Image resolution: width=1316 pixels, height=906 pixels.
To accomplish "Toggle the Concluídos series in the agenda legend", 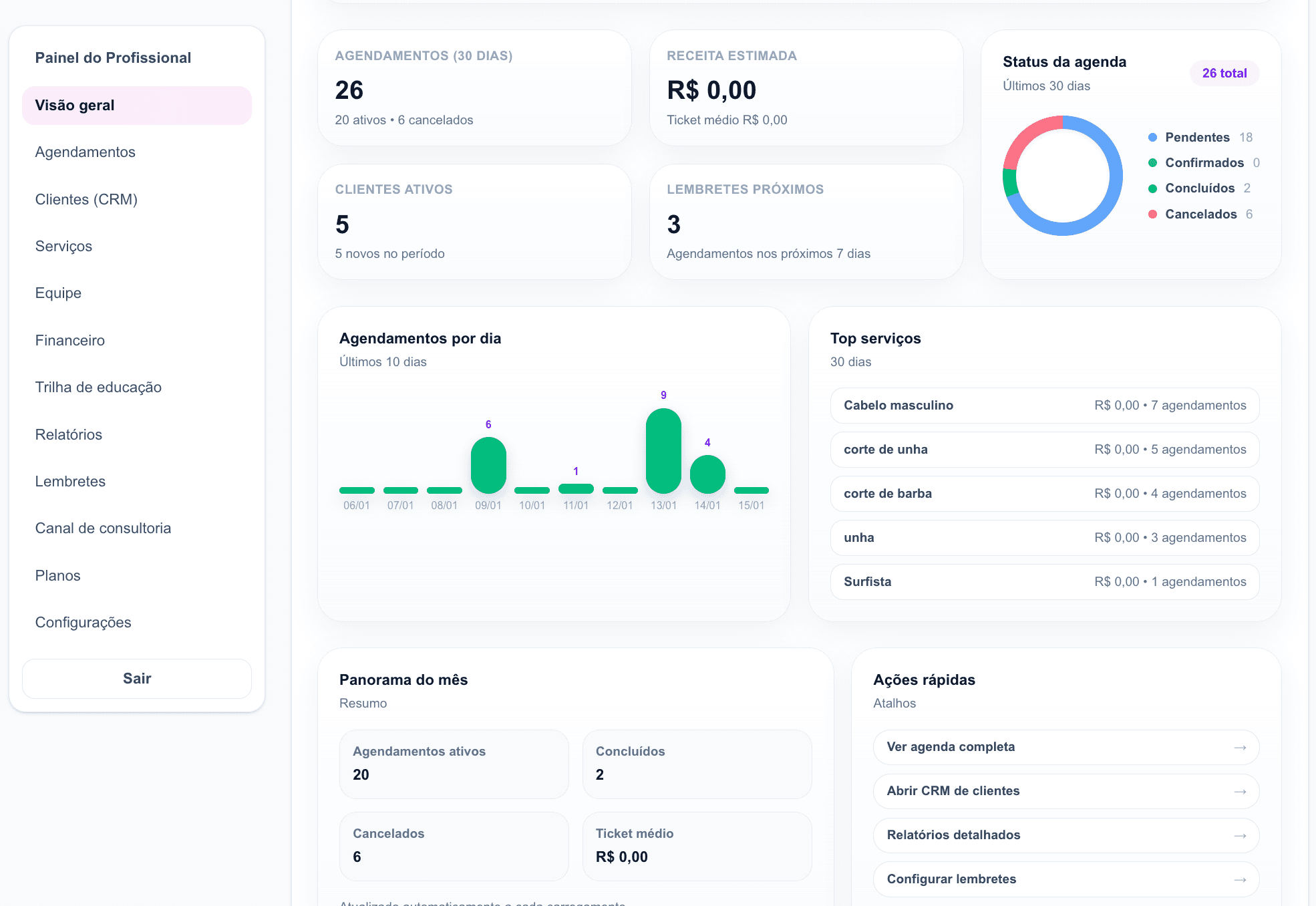I will point(1200,188).
